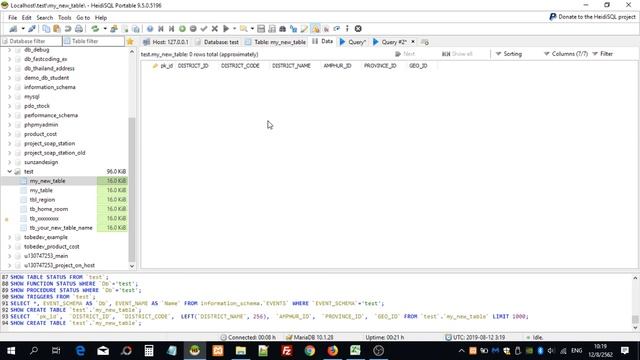Switch to Table: my_new_table tab

276,42
